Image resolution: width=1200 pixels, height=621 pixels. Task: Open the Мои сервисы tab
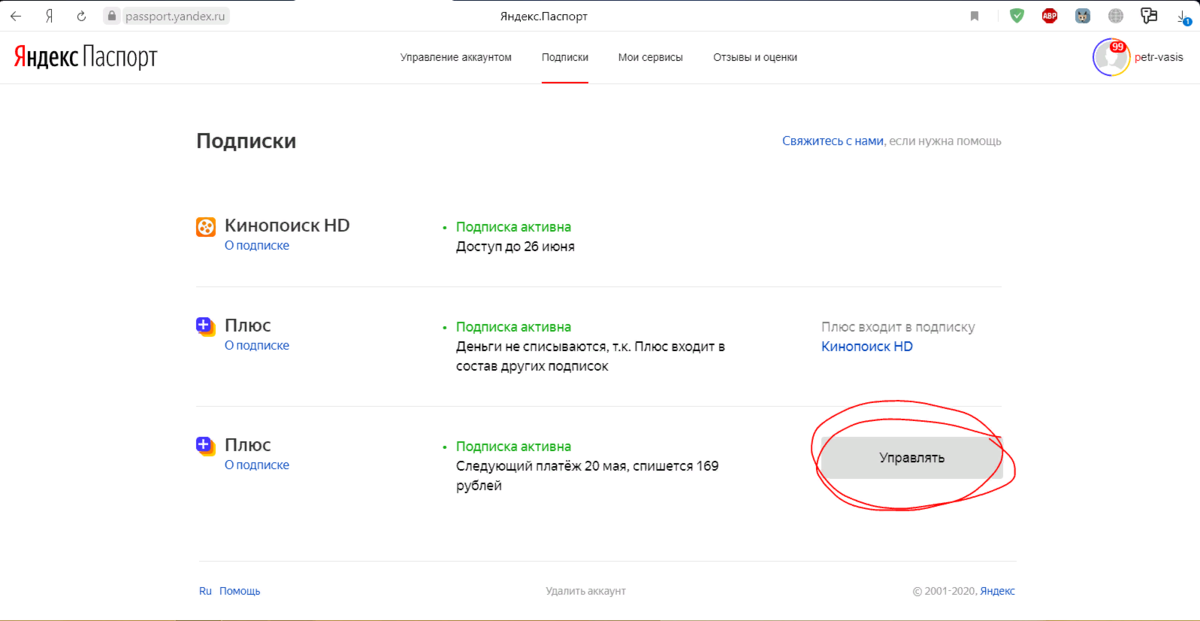click(x=650, y=58)
